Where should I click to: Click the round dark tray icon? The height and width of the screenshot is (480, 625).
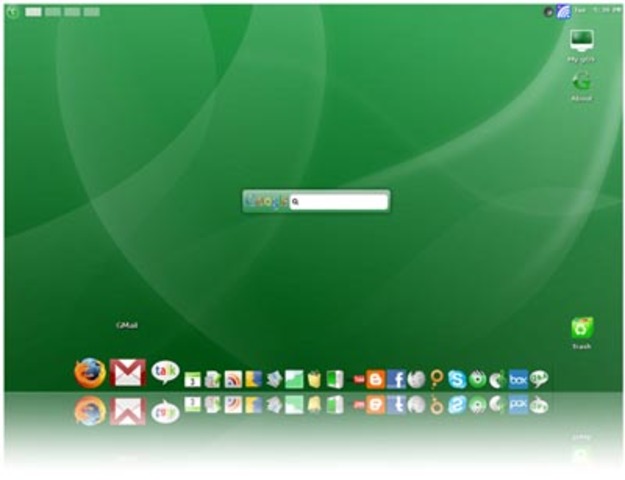(x=548, y=12)
